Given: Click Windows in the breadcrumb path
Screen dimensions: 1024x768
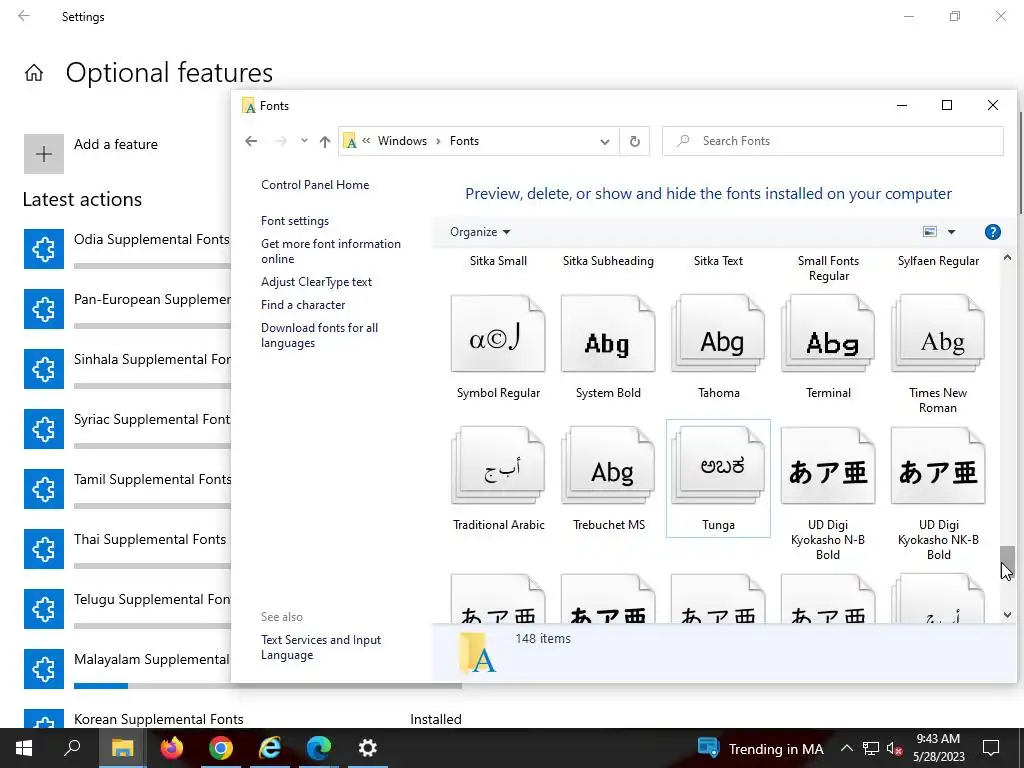Looking at the screenshot, I should tap(402, 141).
